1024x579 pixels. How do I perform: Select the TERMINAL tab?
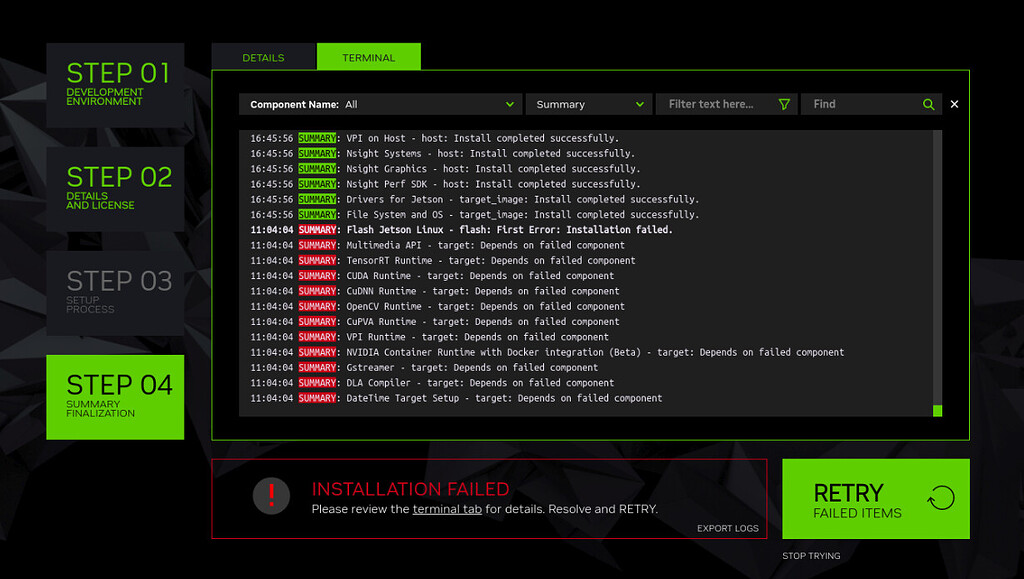pos(369,56)
